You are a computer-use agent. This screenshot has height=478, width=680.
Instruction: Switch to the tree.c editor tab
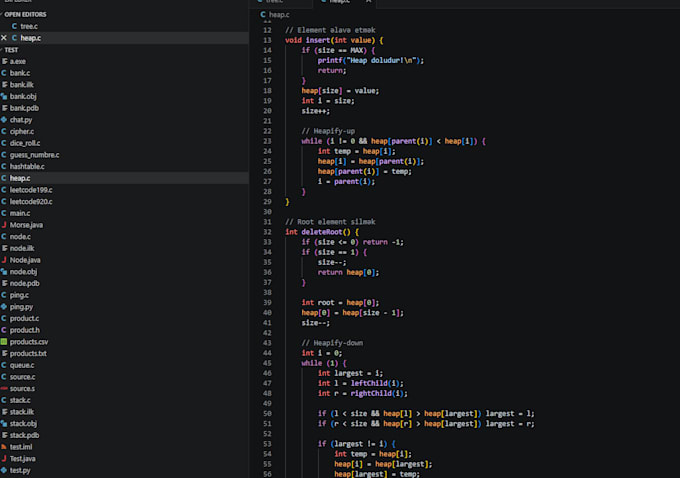click(x=274, y=2)
